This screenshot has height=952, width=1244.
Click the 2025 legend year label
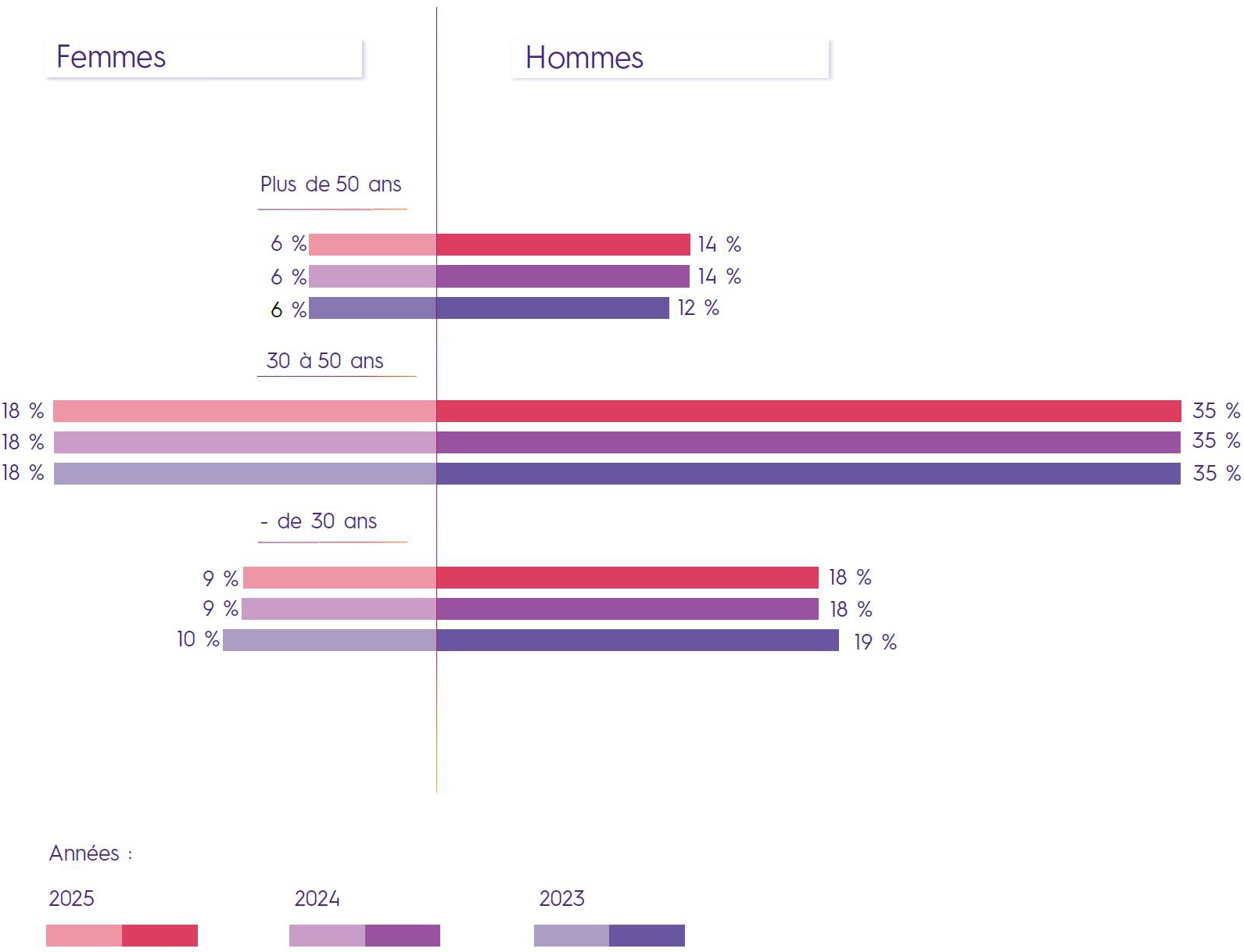(x=71, y=899)
